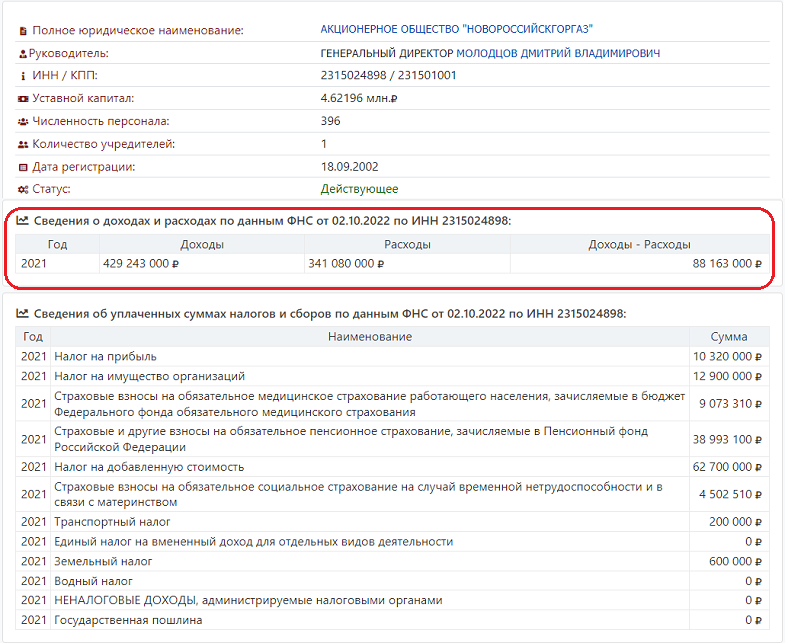This screenshot has height=643, width=785.
Task: Click the chart icon beside paid taxes heading
Action: (23, 313)
